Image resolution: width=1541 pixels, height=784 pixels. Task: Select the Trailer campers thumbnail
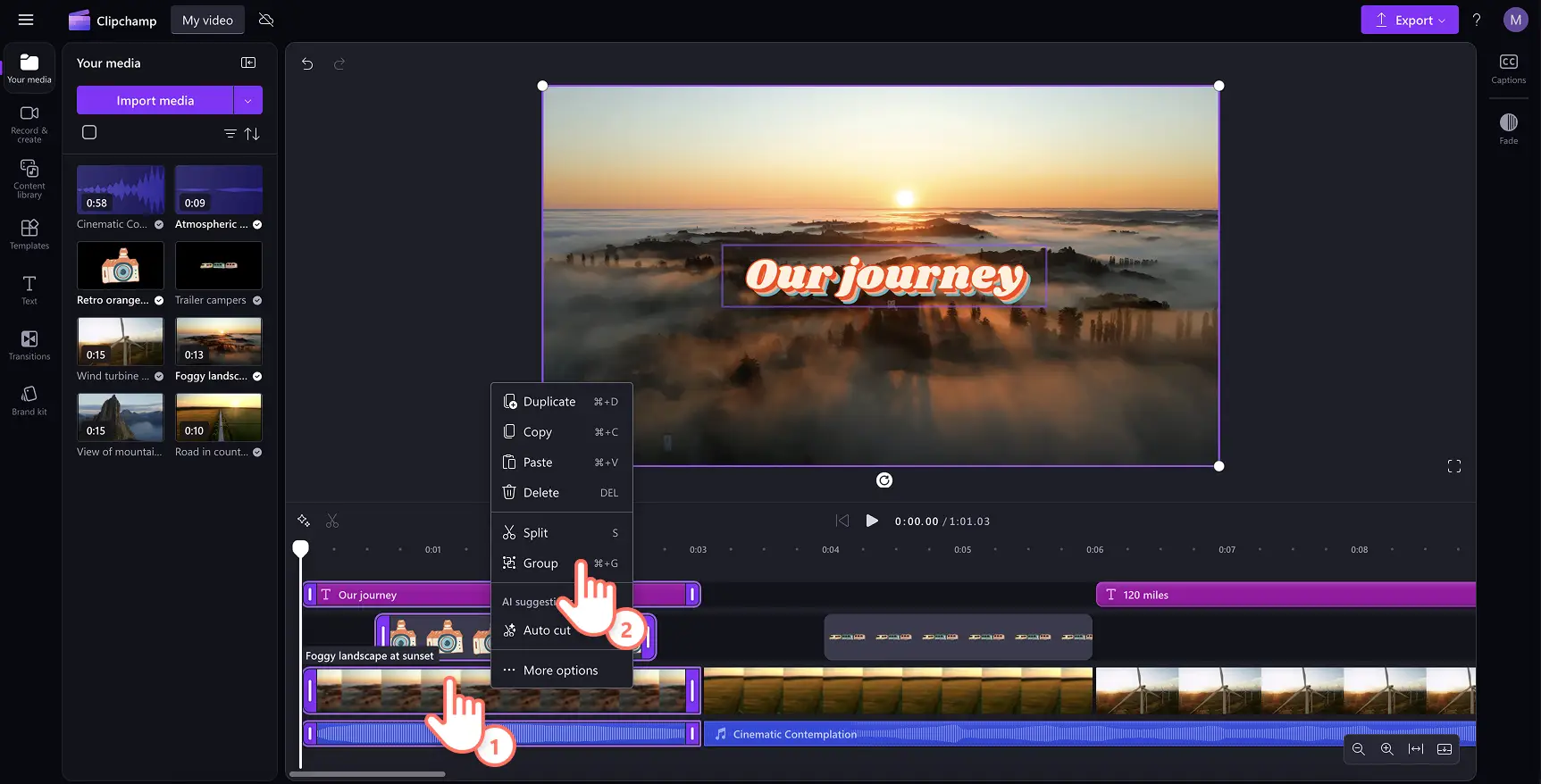(x=219, y=265)
